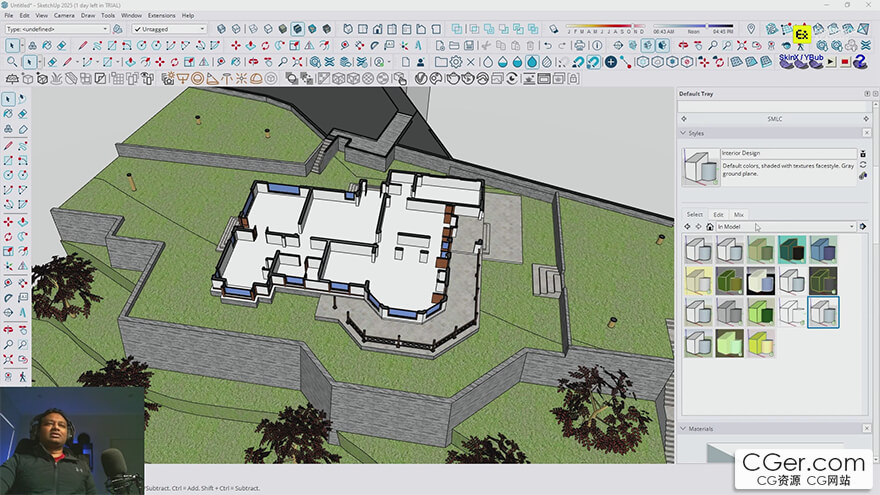This screenshot has height=495, width=880.
Task: Open the styles Details arrow menu
Action: (x=863, y=227)
